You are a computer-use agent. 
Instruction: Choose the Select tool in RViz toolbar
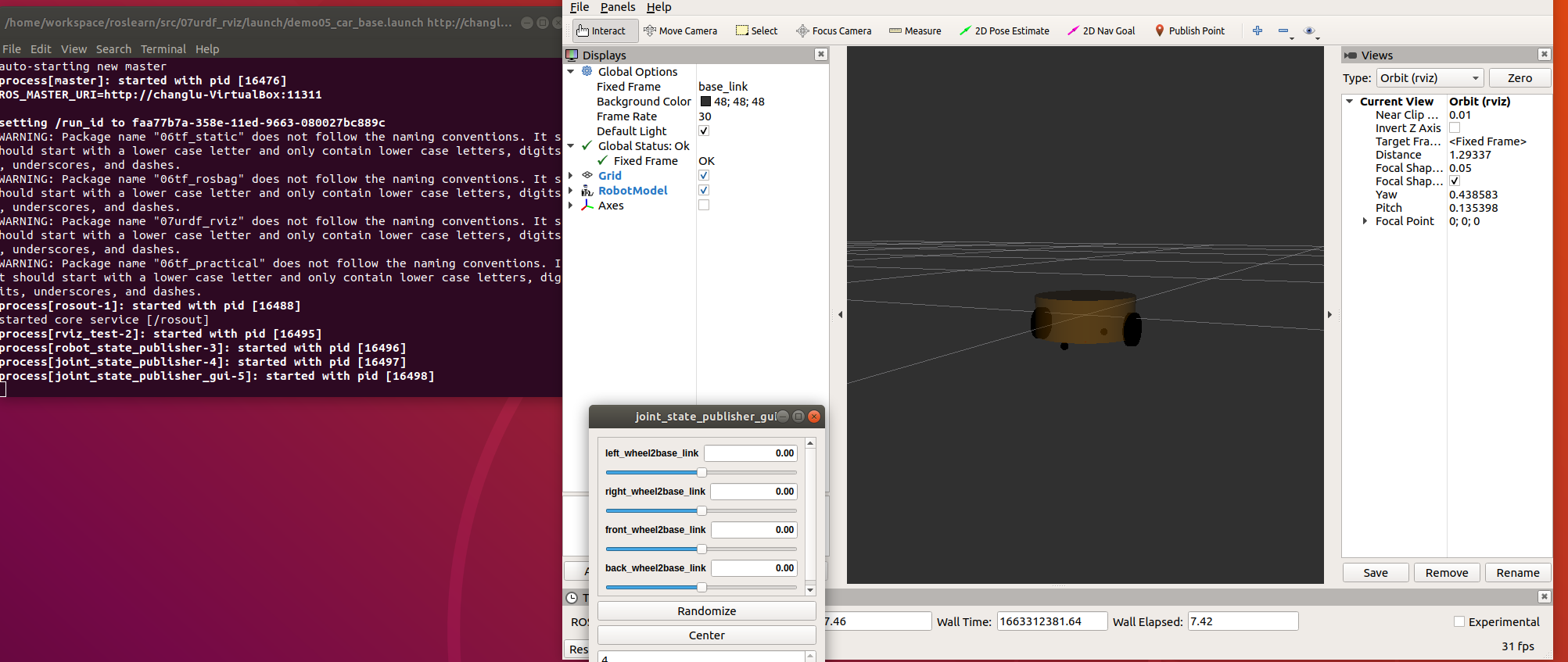757,31
